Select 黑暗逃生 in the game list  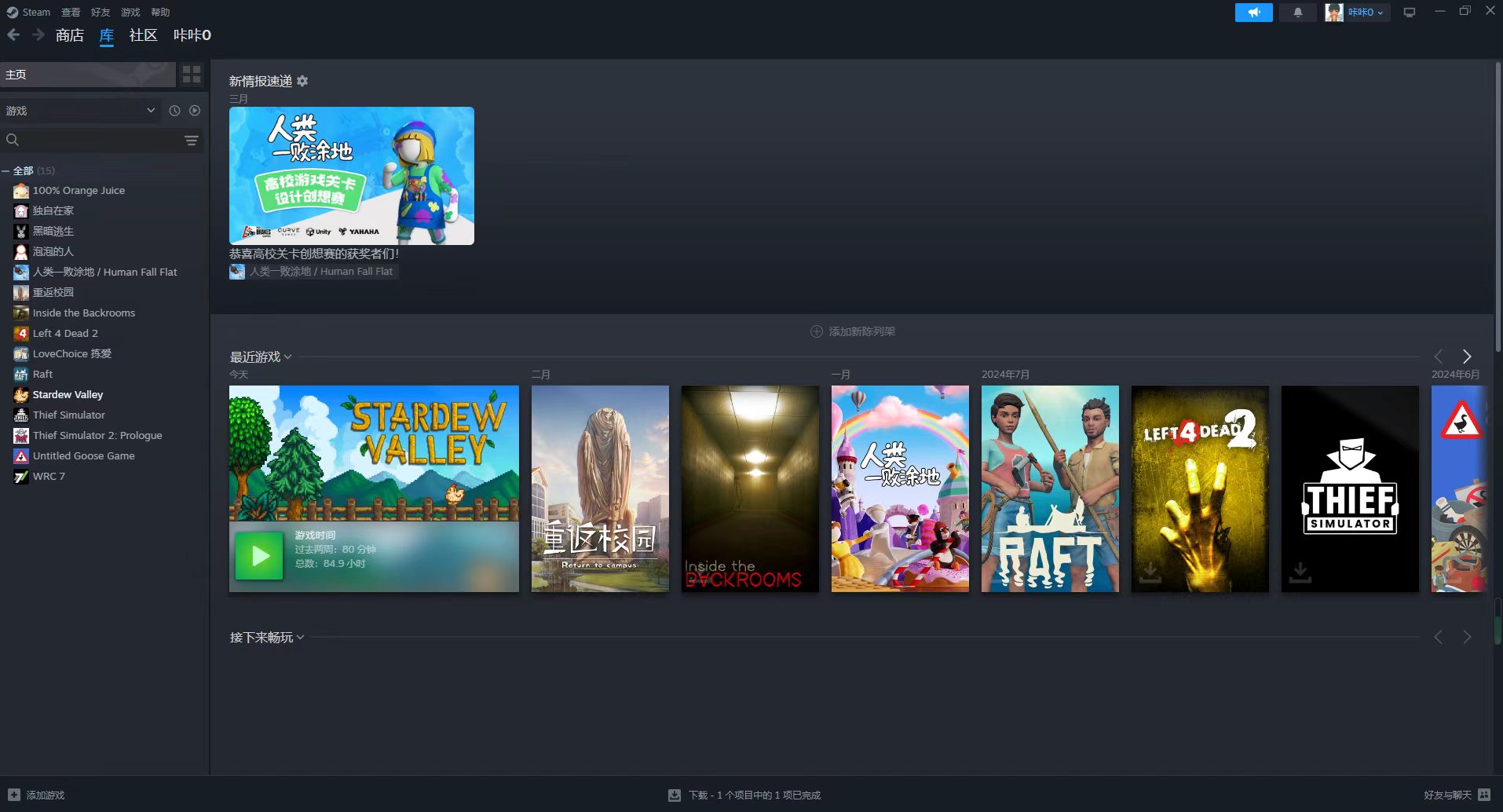tap(53, 231)
